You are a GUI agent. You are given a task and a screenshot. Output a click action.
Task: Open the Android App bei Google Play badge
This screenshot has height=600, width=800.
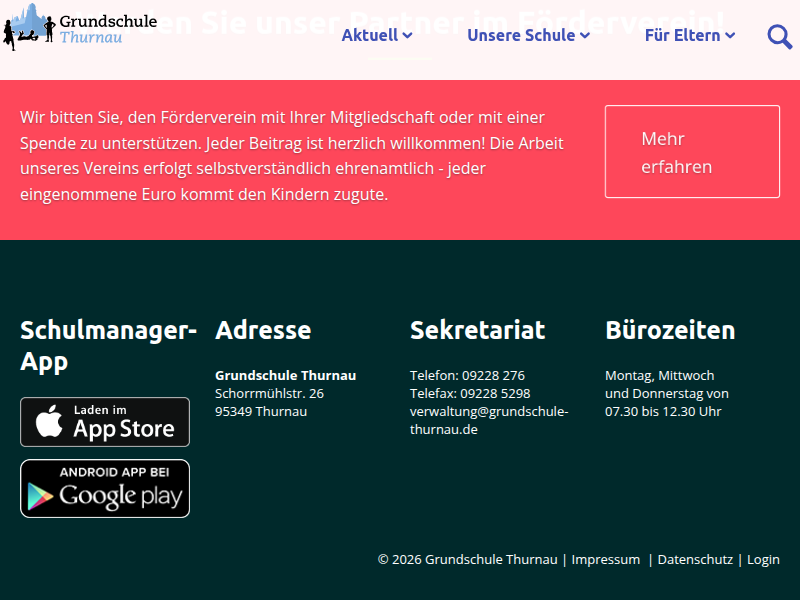coord(105,488)
